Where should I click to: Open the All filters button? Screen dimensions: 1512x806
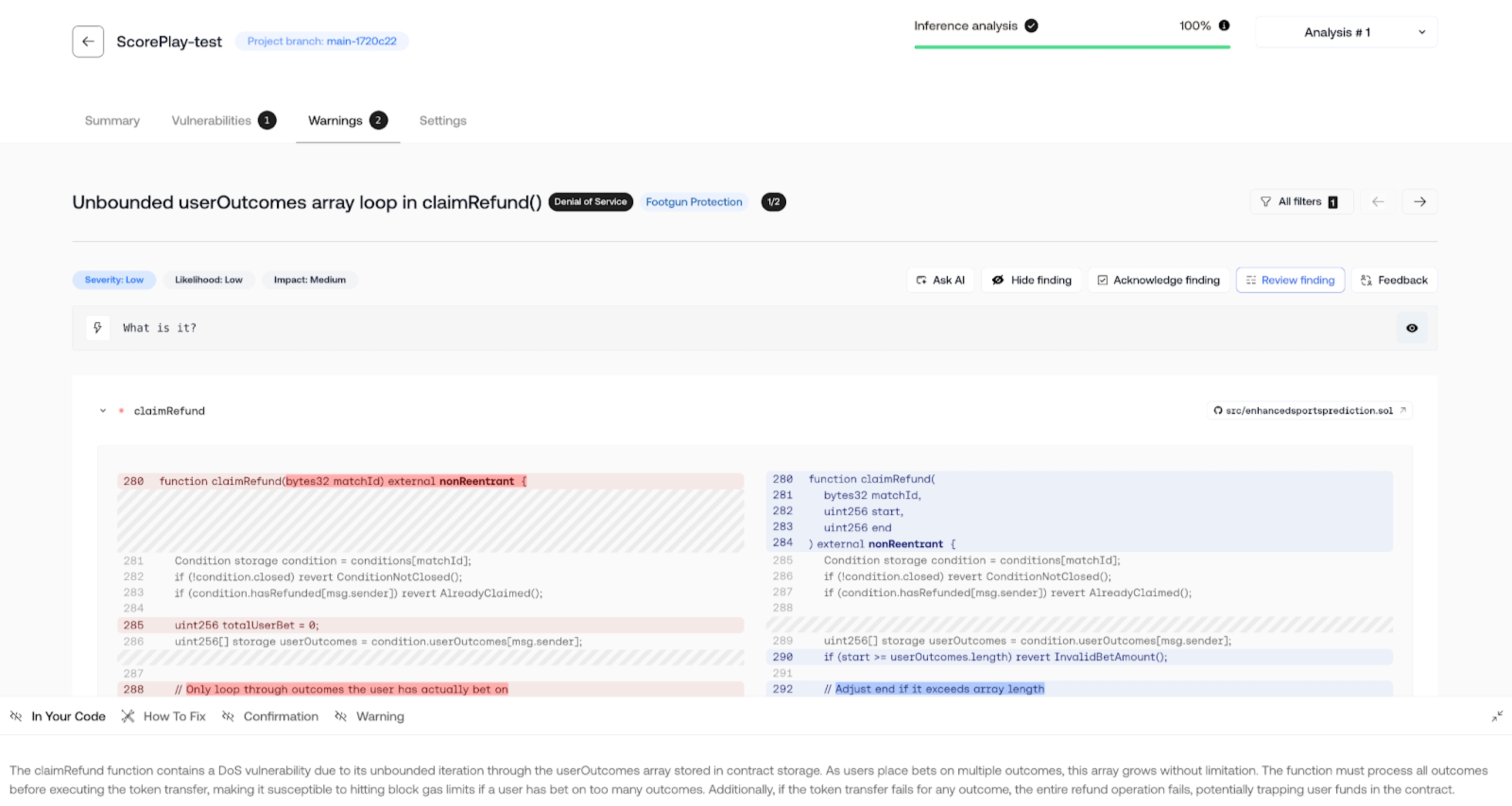(1301, 202)
